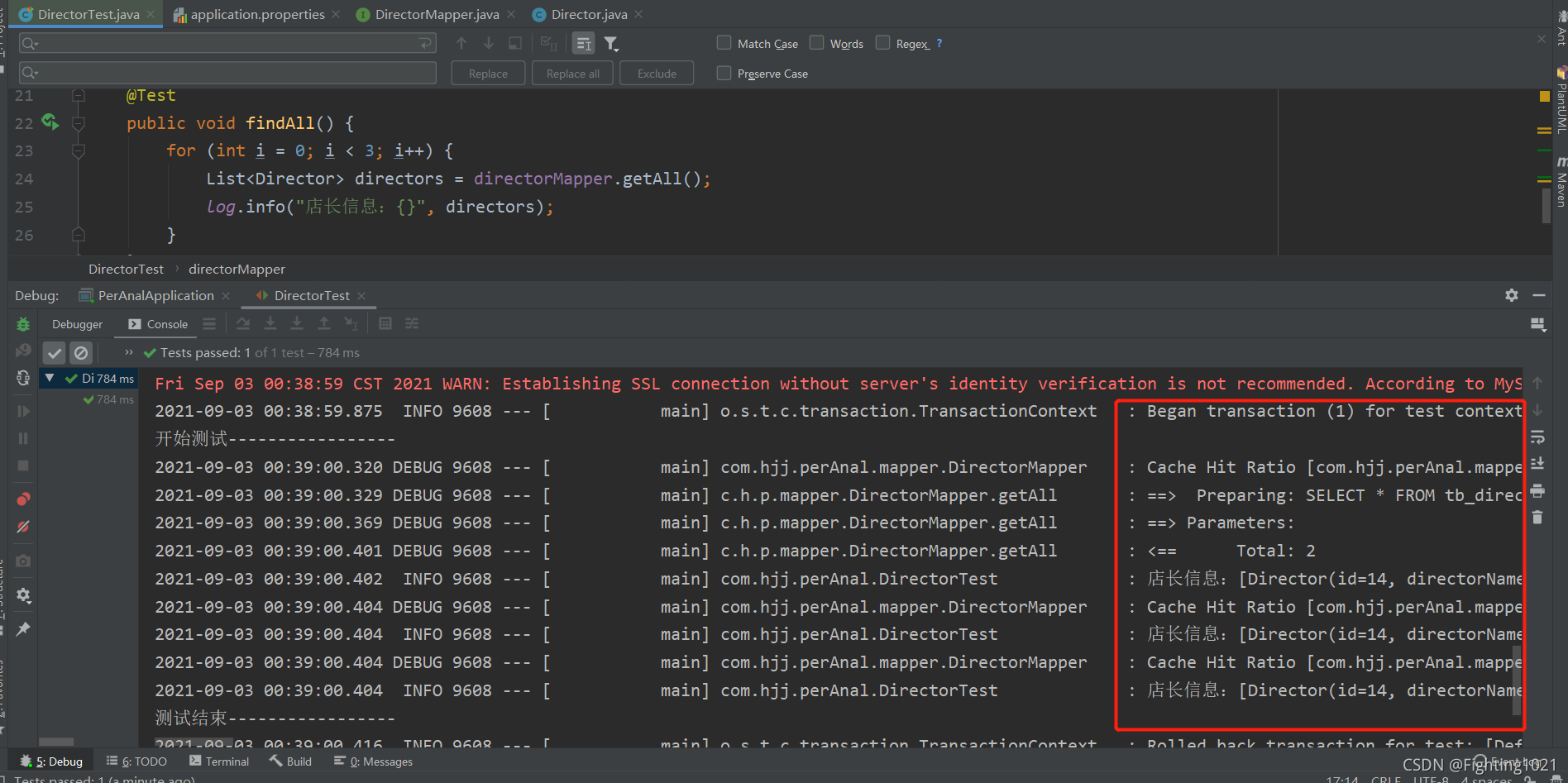Close the PerAnalApplication debug tab

point(226,296)
